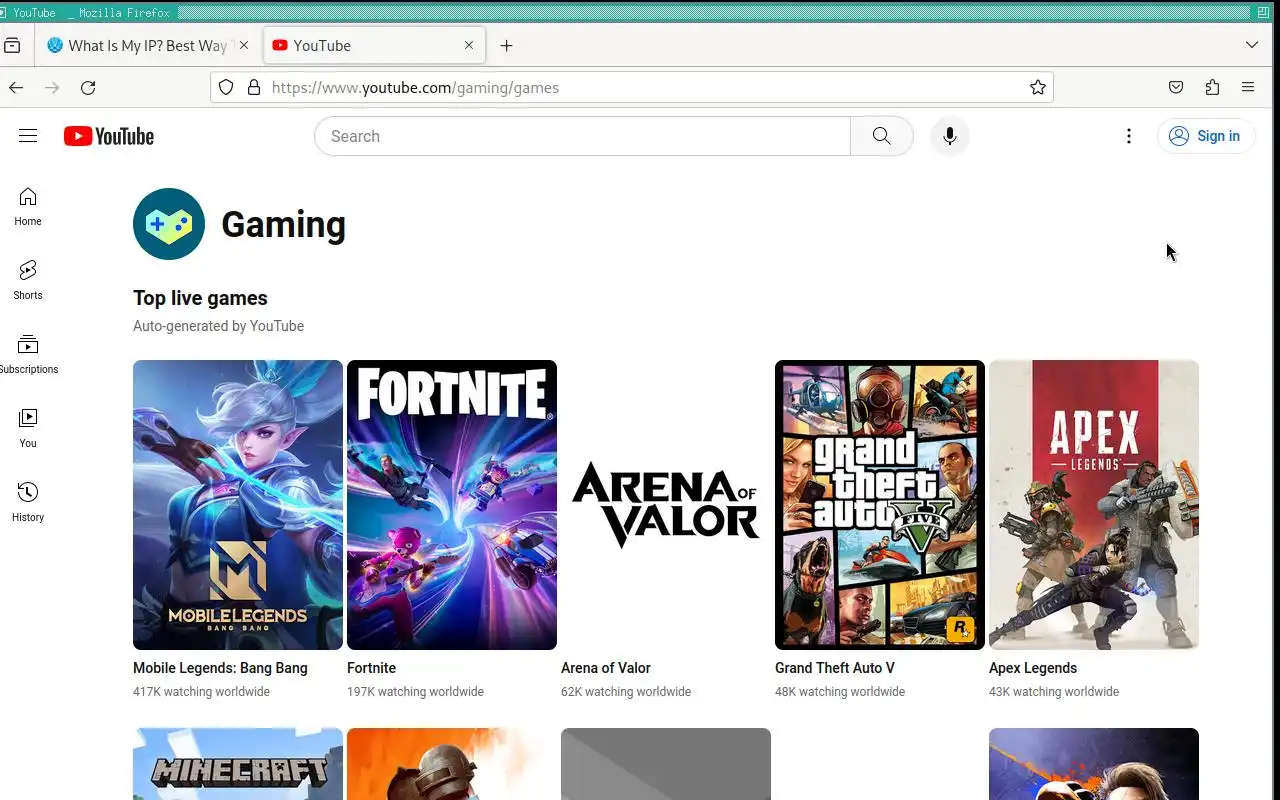Click the Auto-generated by YouTube text
The image size is (1280, 800).
(x=218, y=326)
